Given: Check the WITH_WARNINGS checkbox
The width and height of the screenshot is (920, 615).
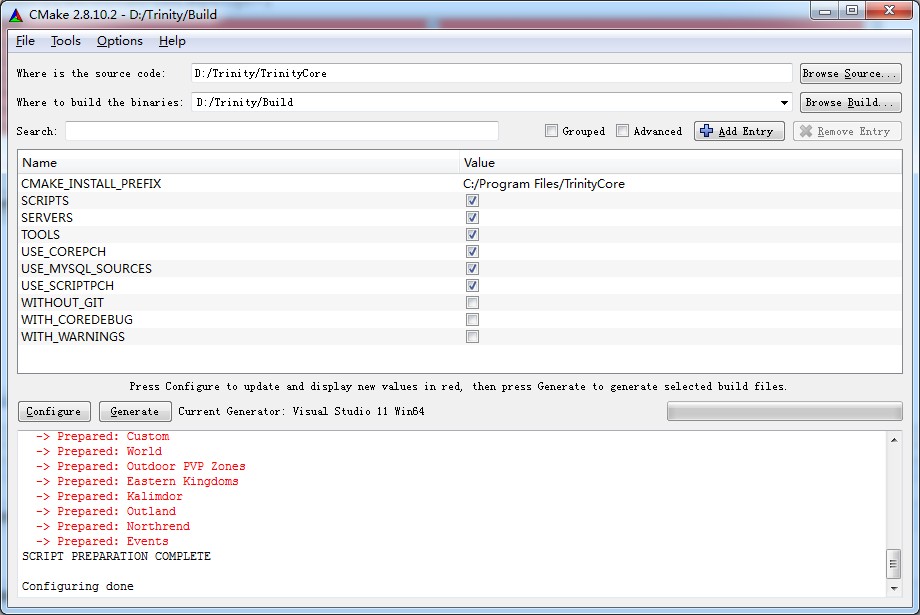Looking at the screenshot, I should coord(472,337).
